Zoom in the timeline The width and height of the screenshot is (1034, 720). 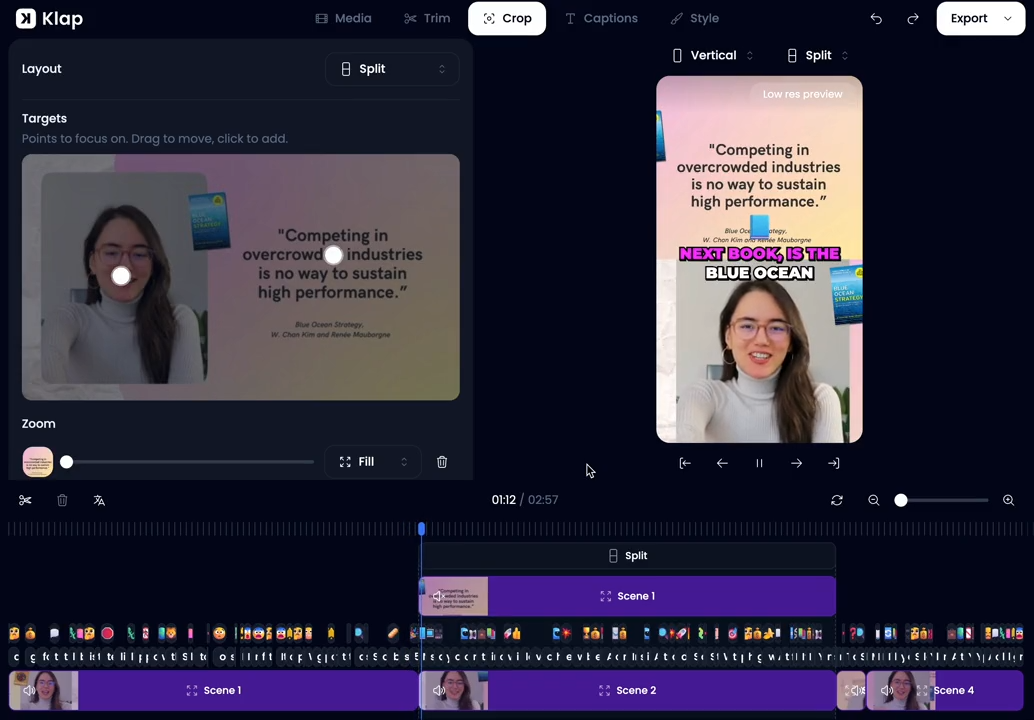[1008, 500]
